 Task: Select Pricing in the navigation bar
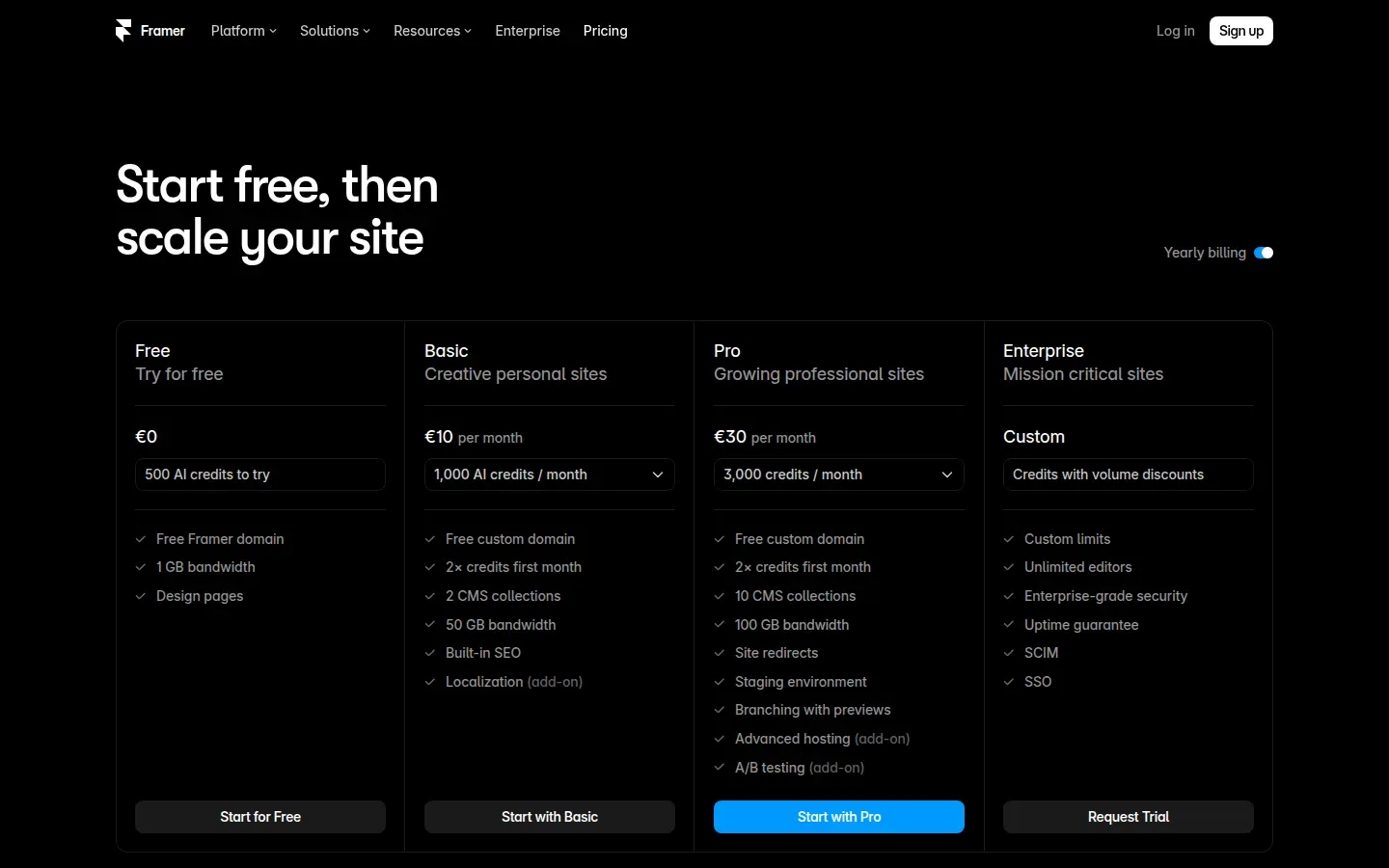click(x=606, y=31)
